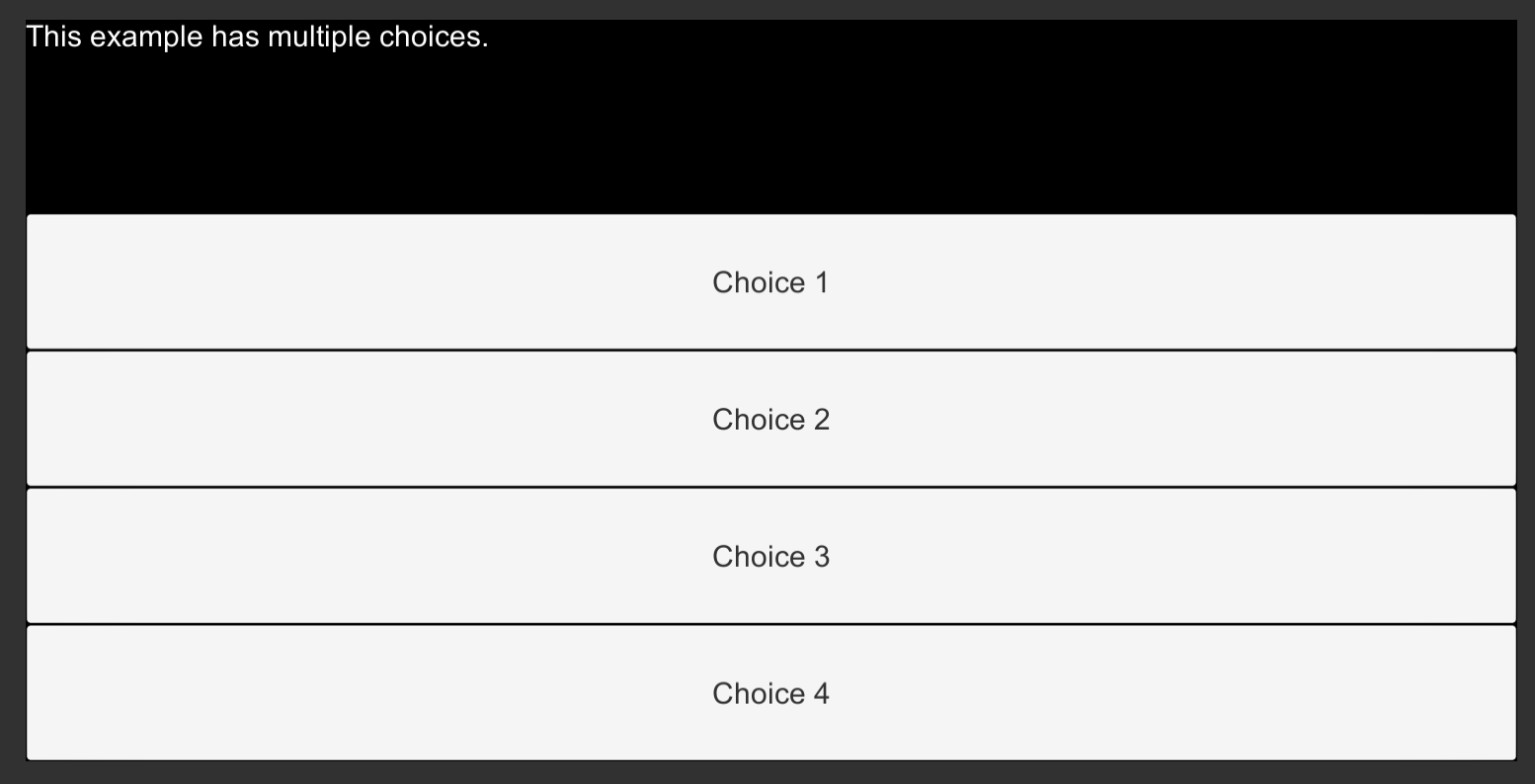1535x784 pixels.
Task: Click the Choice 1 button
Action: click(x=770, y=282)
